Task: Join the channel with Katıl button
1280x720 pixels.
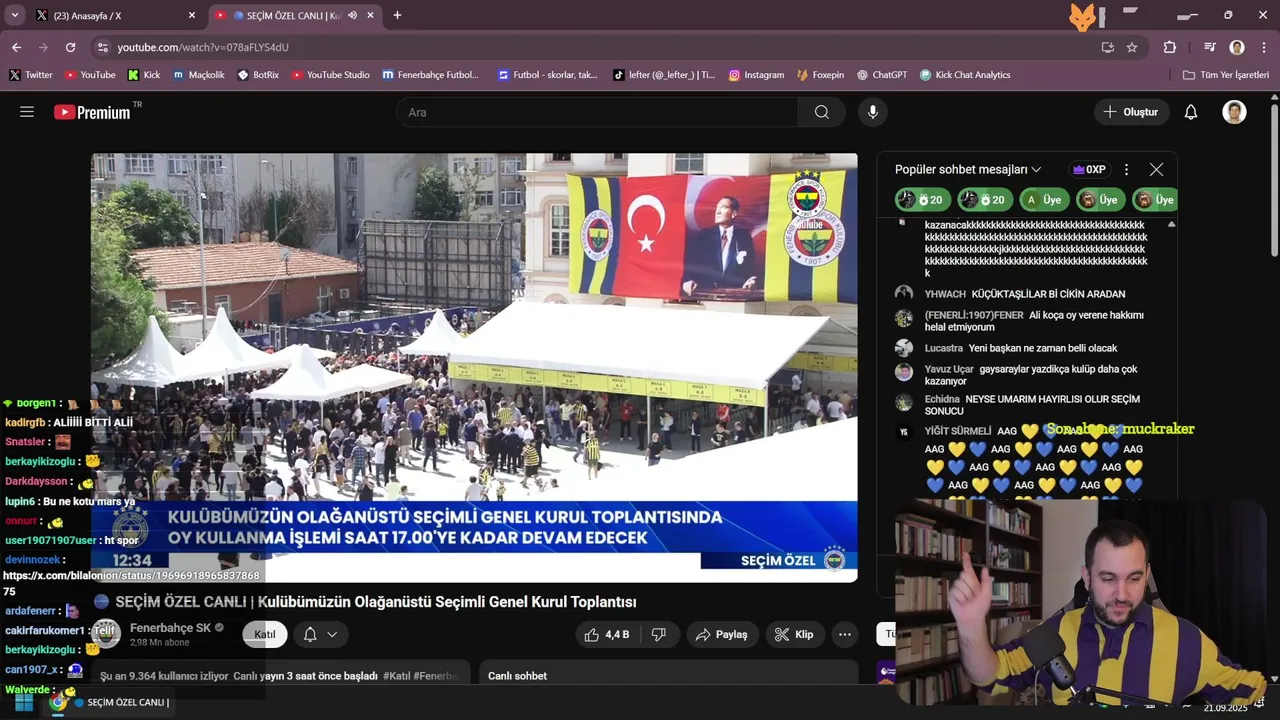Action: (265, 634)
